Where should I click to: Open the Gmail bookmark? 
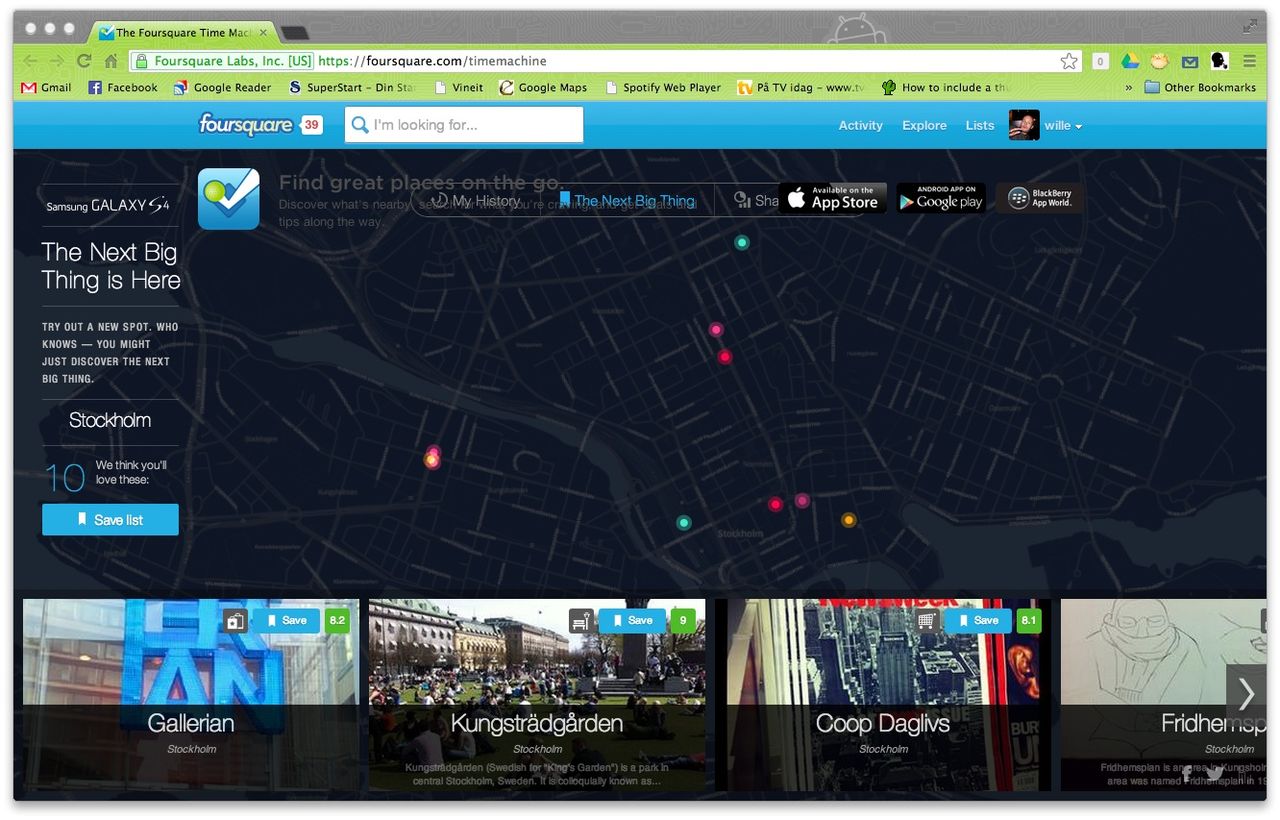click(x=46, y=88)
